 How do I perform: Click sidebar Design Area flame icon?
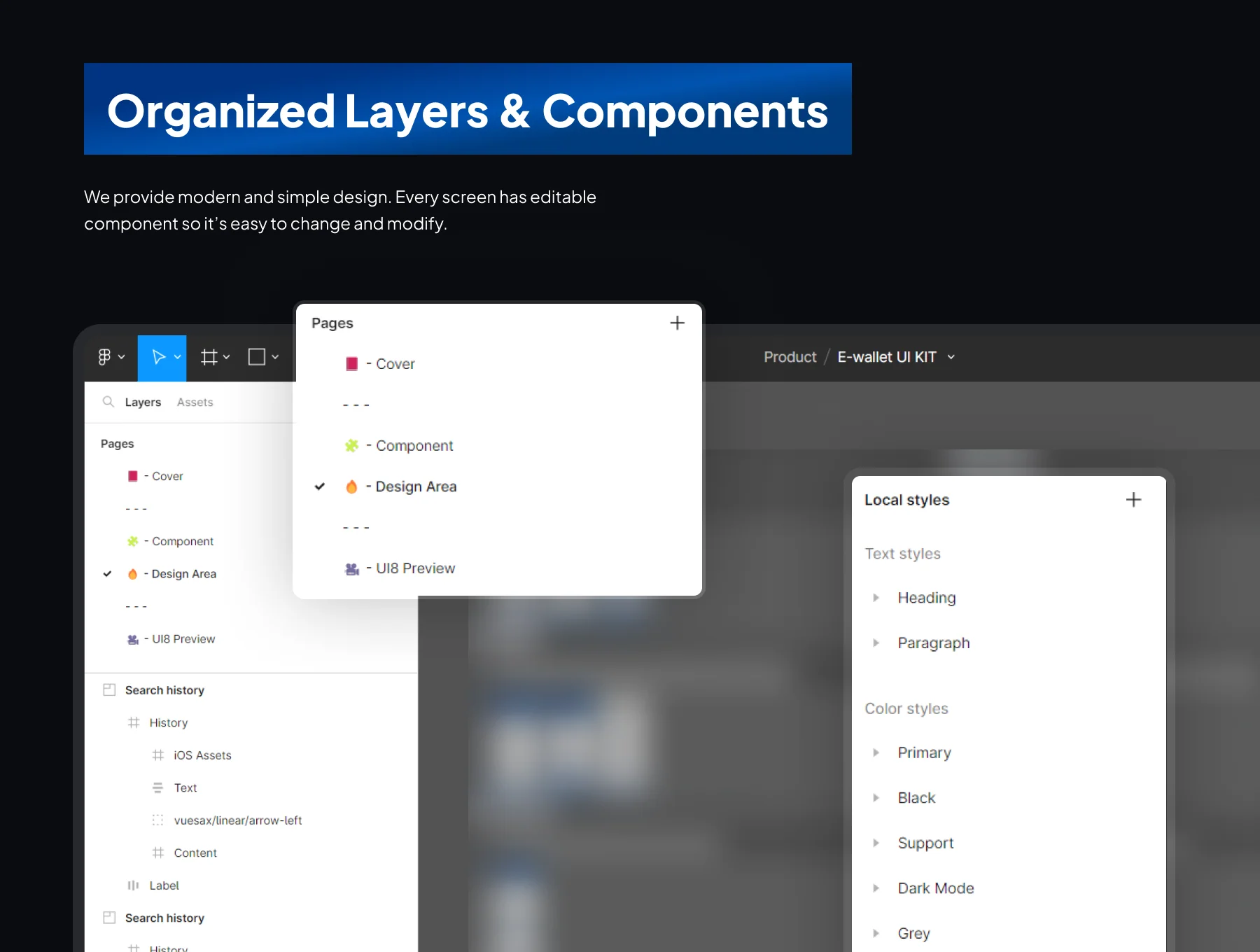tap(133, 574)
